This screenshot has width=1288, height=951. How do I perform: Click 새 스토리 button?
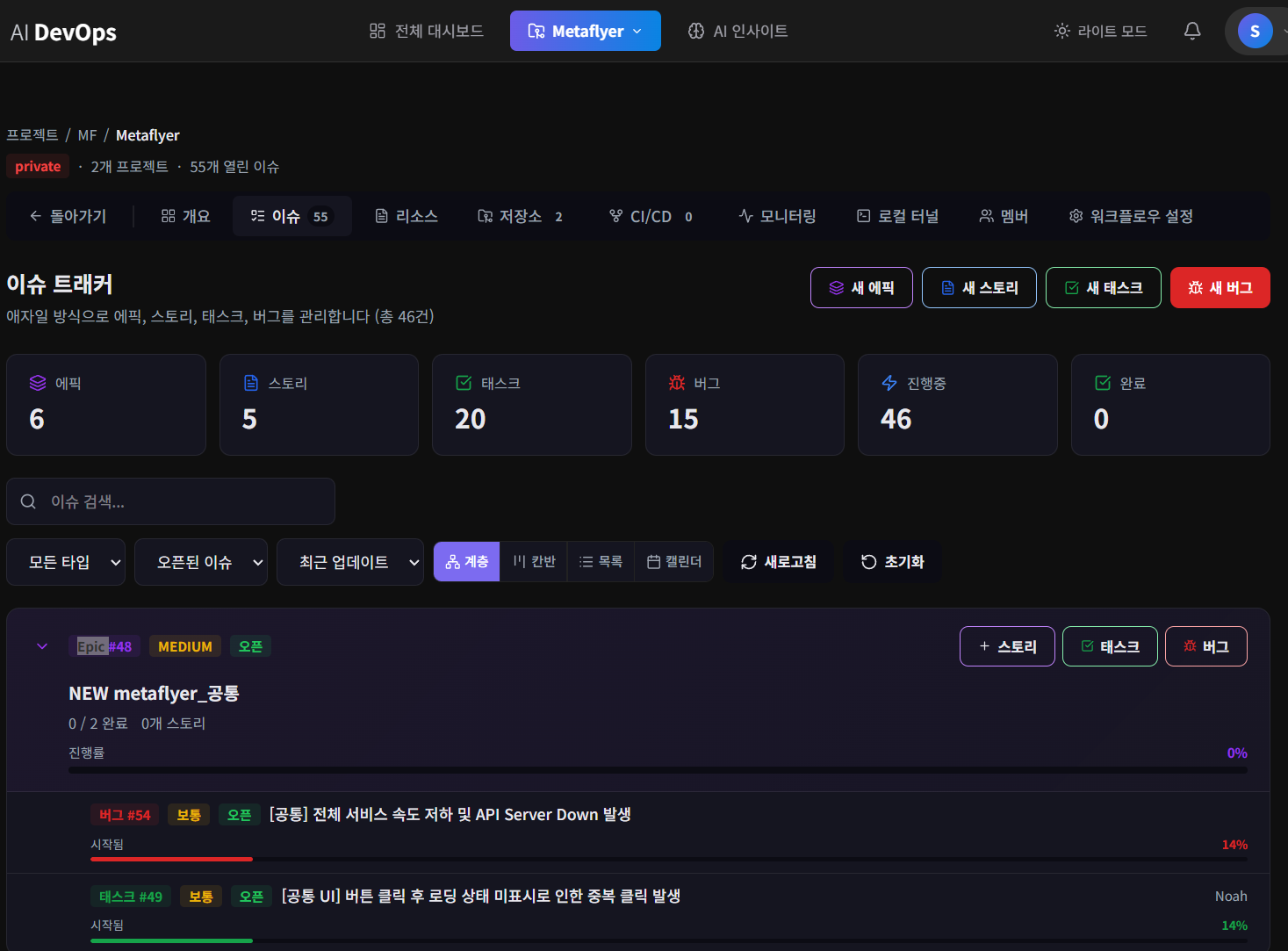[x=979, y=288]
